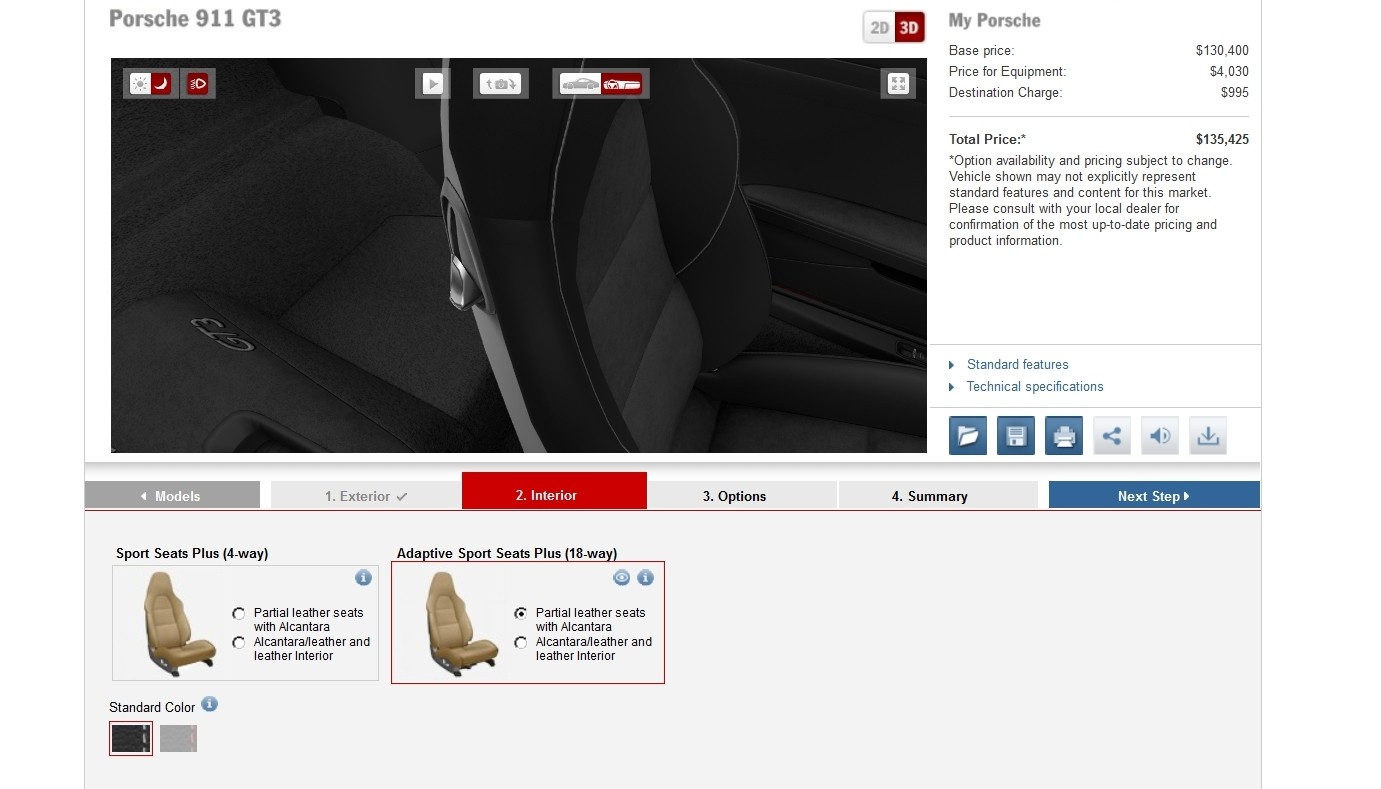Switch to exterior car view icon
Image resolution: width=1381 pixels, height=789 pixels.
pyautogui.click(x=580, y=84)
